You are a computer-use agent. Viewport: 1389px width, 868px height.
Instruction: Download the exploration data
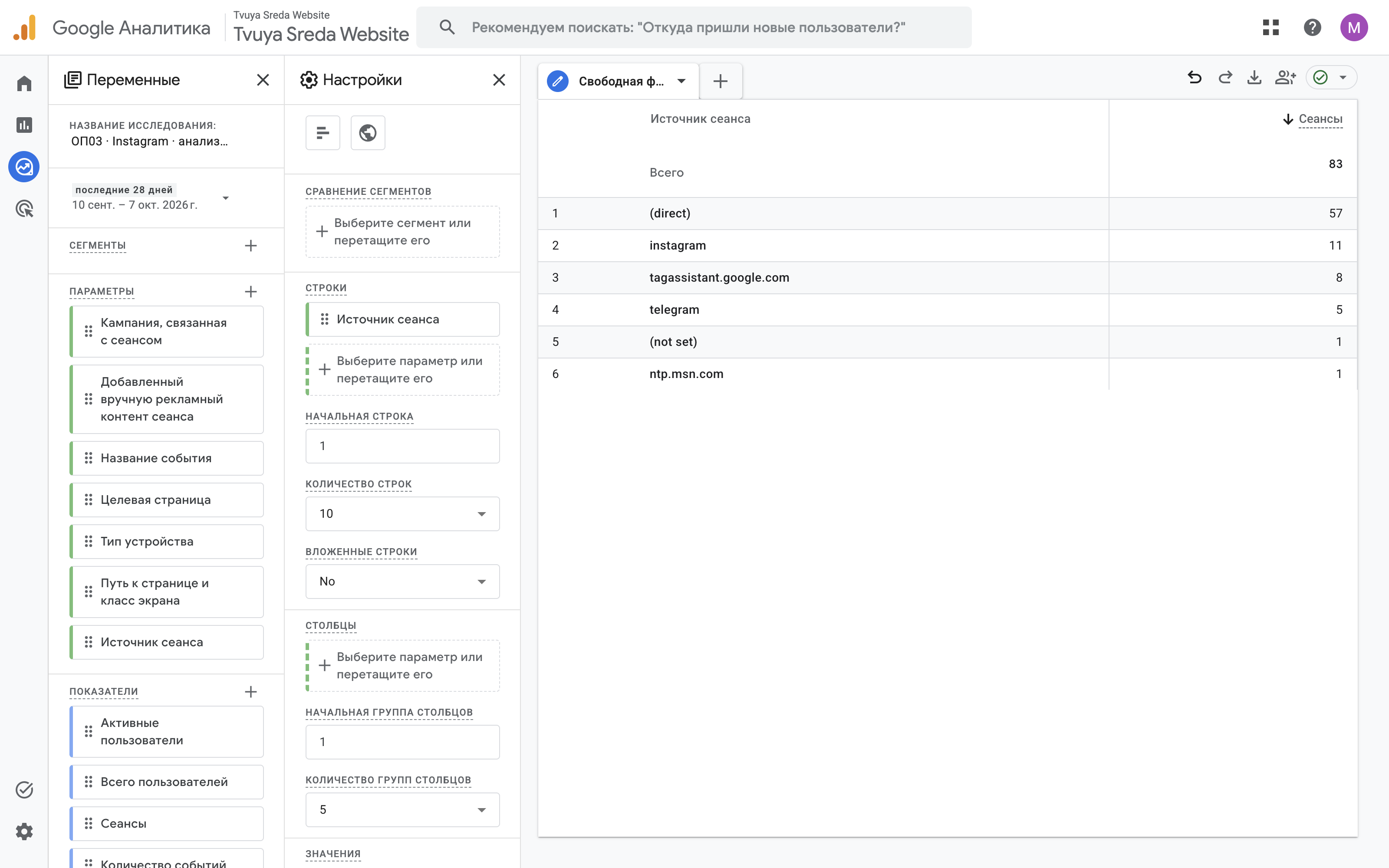click(x=1255, y=78)
